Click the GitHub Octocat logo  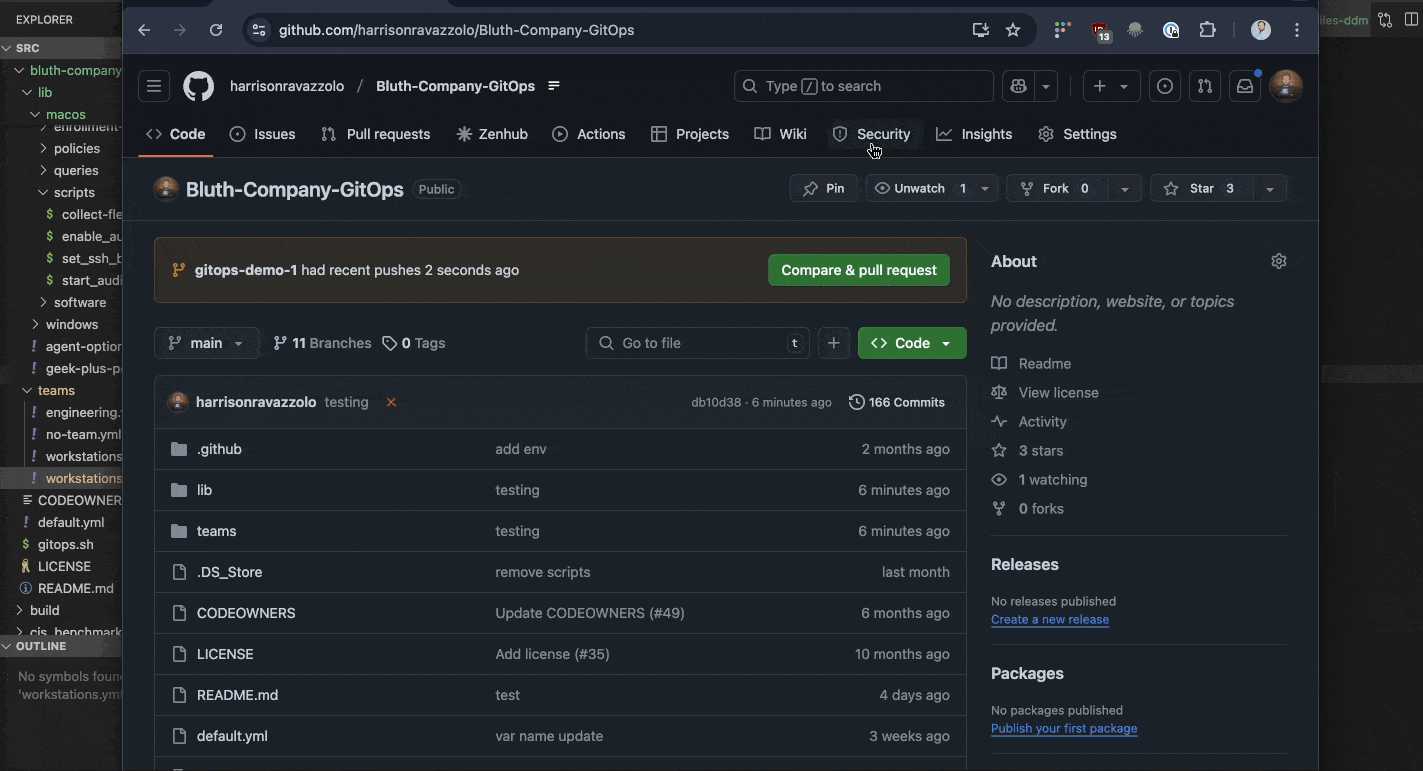199,86
